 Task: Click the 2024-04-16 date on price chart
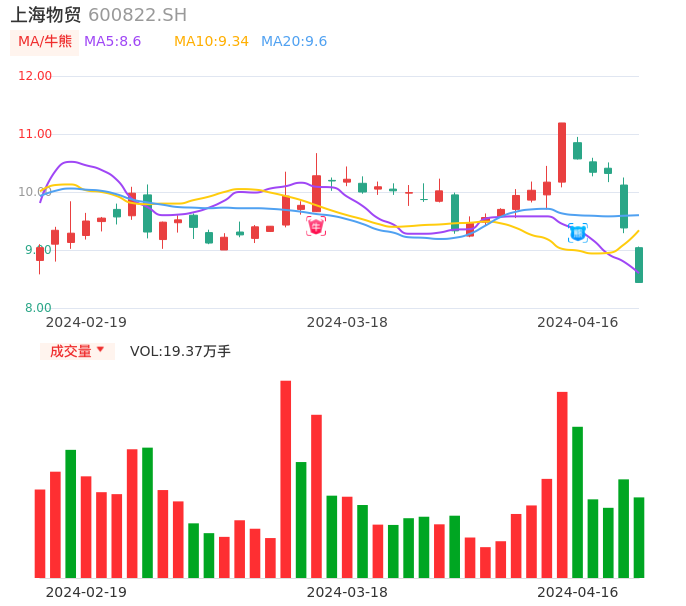pos(578,322)
